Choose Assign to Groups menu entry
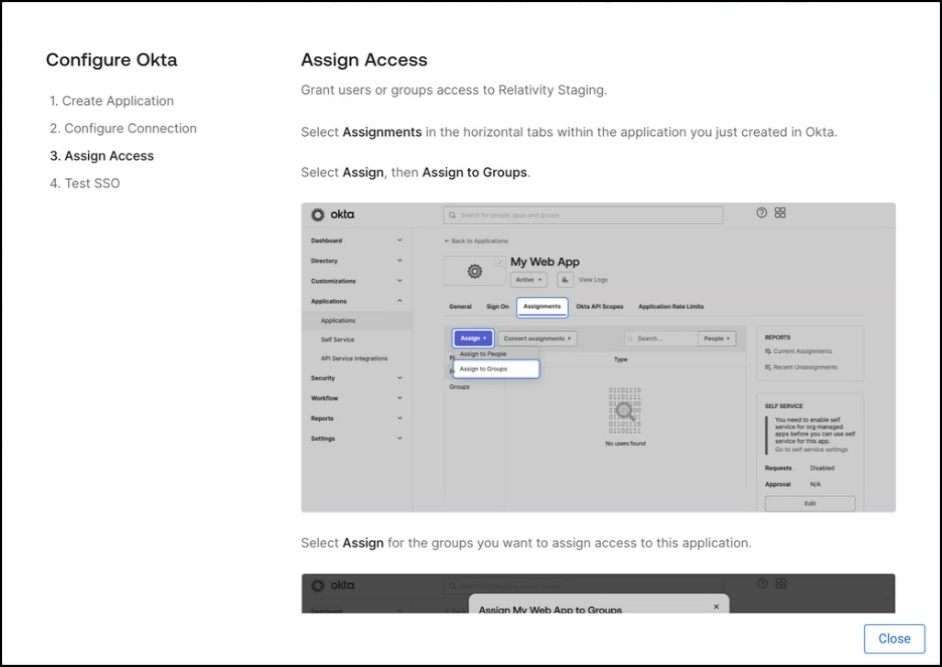The width and height of the screenshot is (942, 667). (496, 369)
